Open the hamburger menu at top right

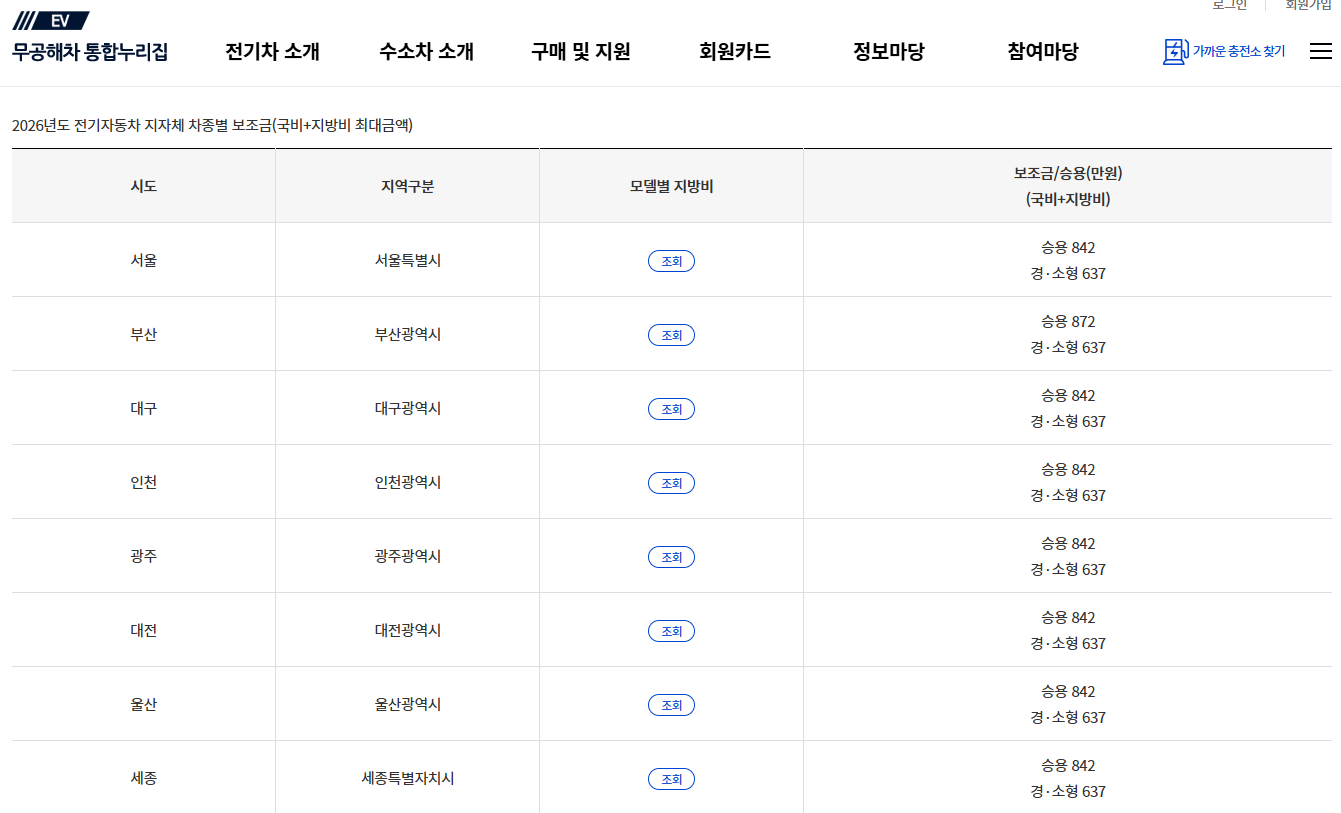1321,49
